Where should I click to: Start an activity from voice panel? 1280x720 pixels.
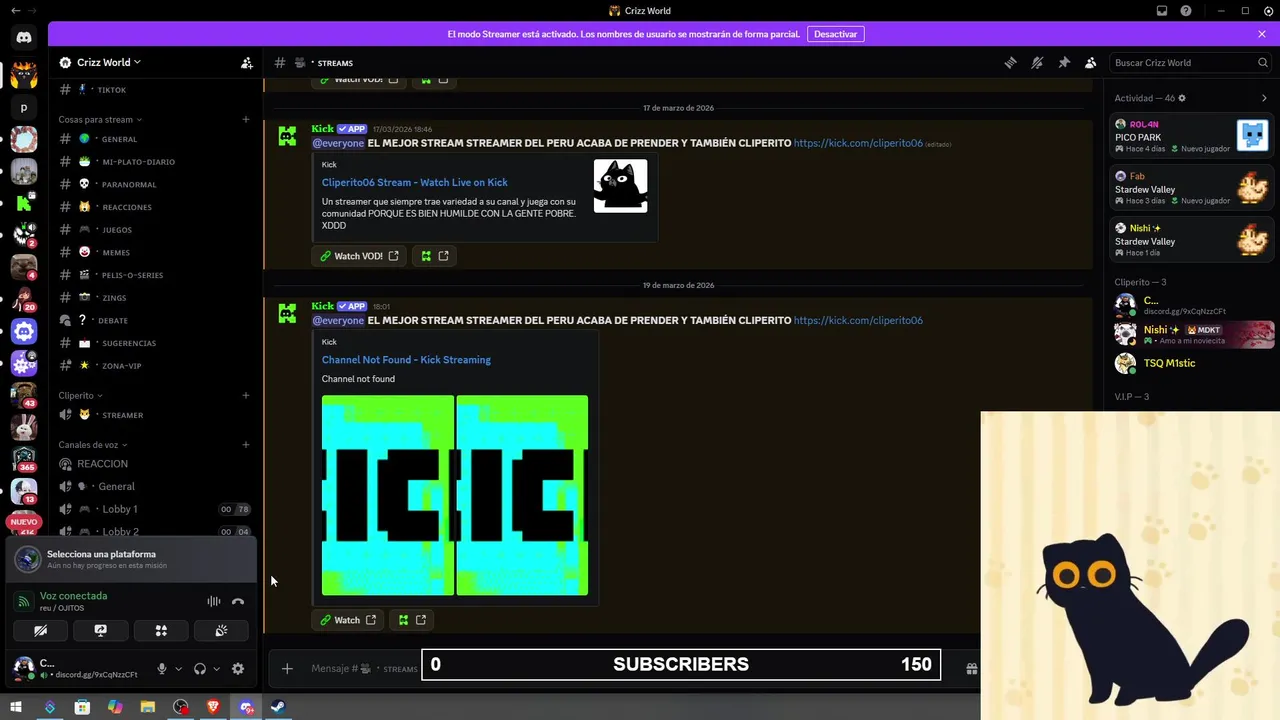tap(161, 631)
